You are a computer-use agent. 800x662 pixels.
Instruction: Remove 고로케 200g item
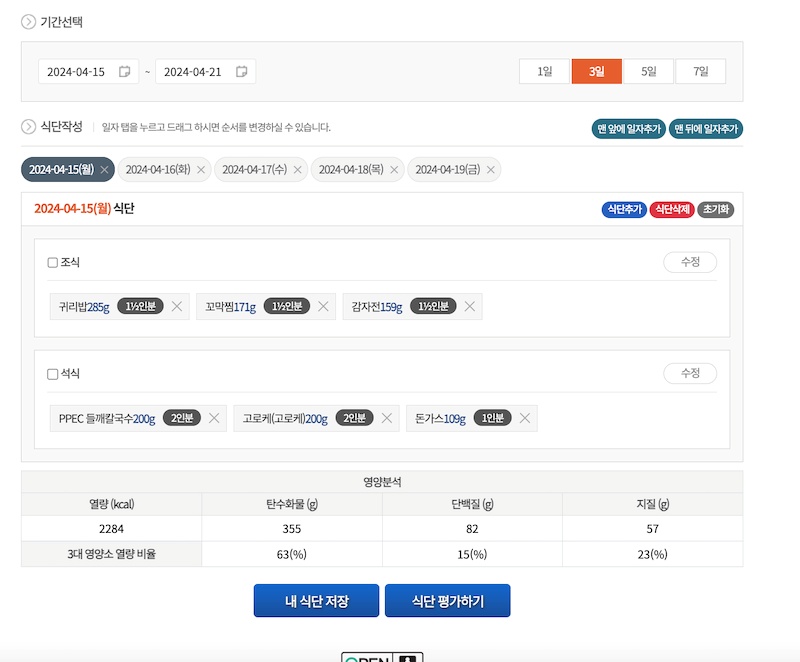[386, 418]
